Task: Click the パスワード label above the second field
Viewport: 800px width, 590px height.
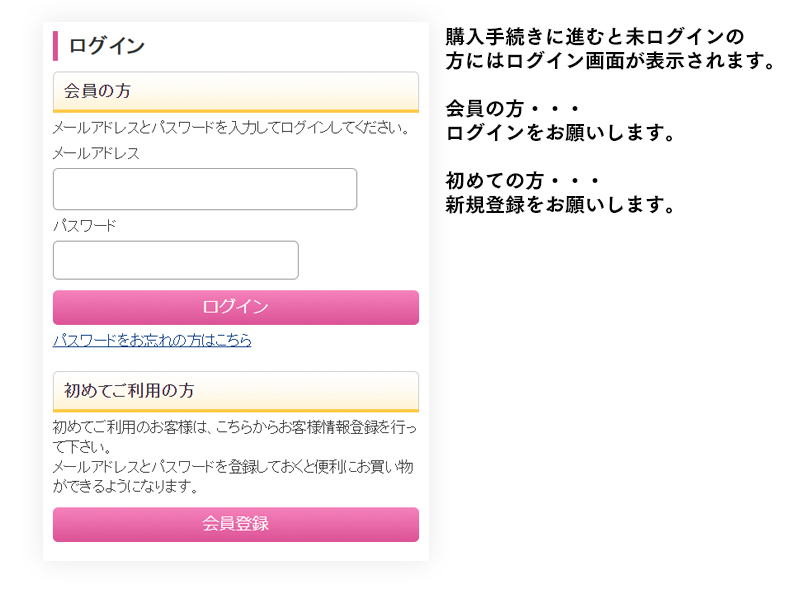Action: click(85, 225)
